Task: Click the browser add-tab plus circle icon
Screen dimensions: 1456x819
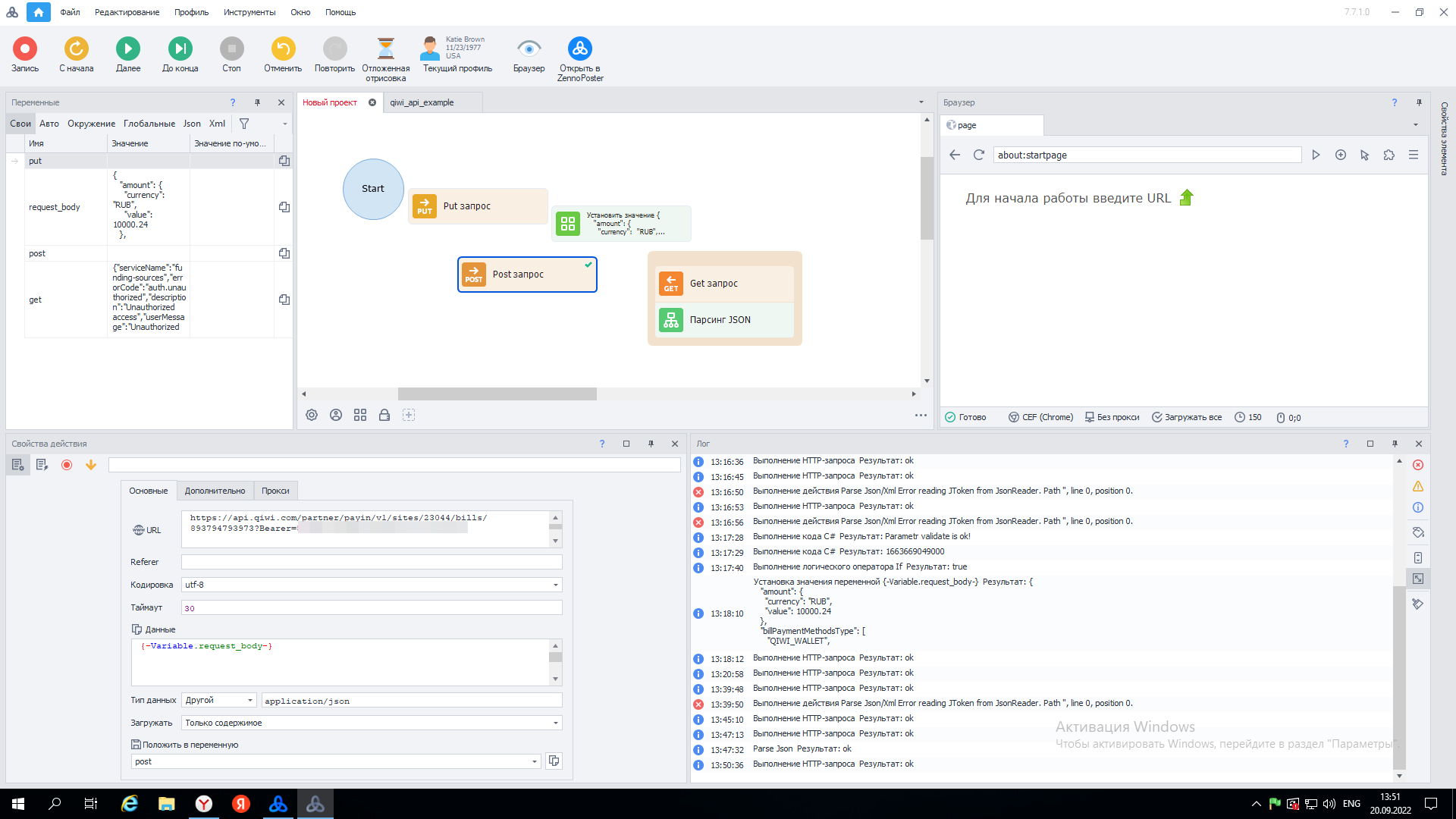Action: pos(1341,155)
